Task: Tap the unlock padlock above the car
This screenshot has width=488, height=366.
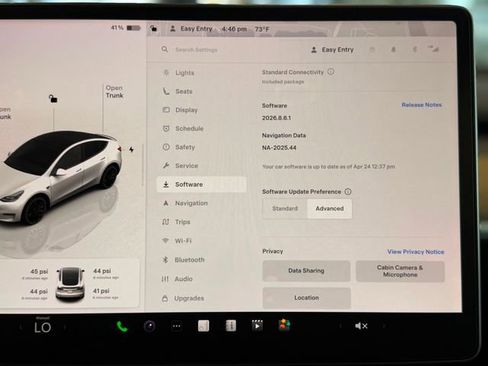Action: point(53,98)
